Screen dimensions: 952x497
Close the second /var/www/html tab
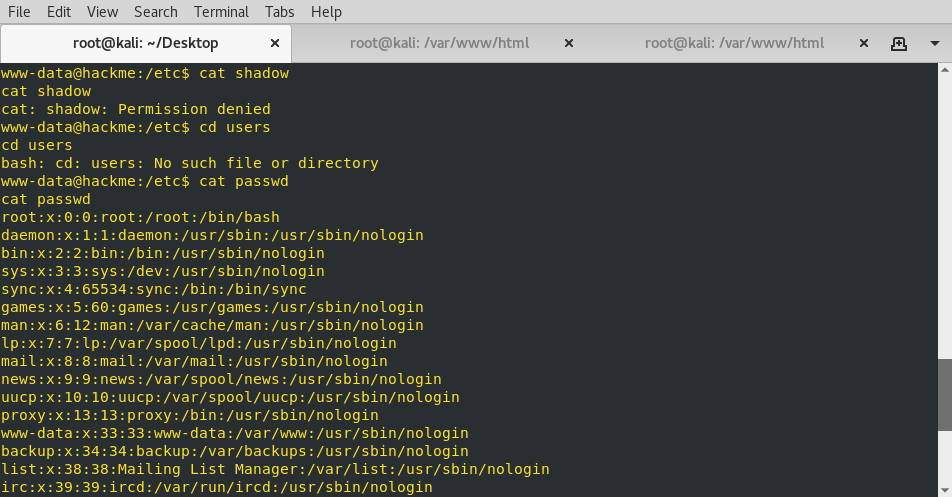569,43
